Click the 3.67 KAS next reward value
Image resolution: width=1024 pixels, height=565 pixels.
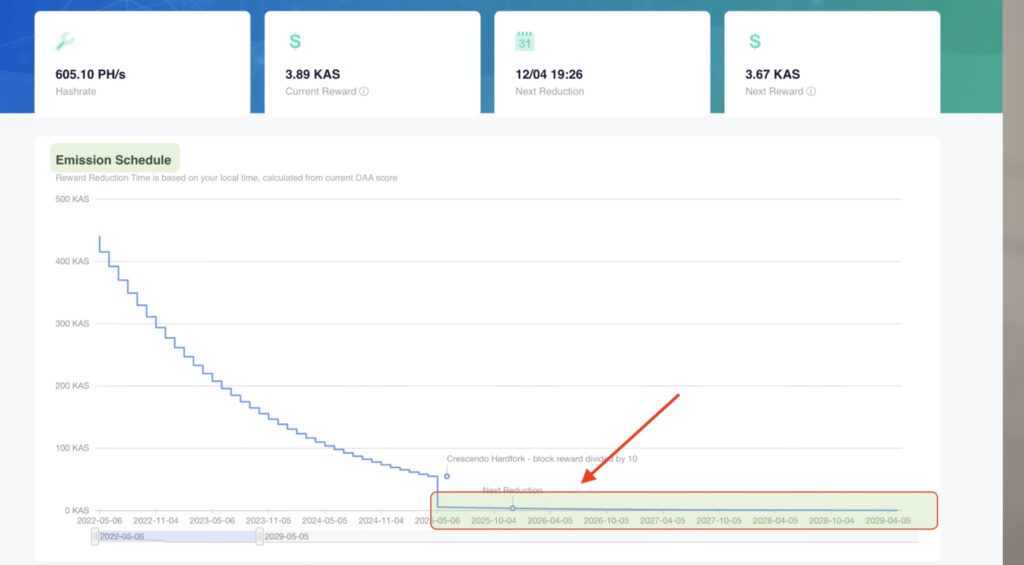click(x=772, y=74)
